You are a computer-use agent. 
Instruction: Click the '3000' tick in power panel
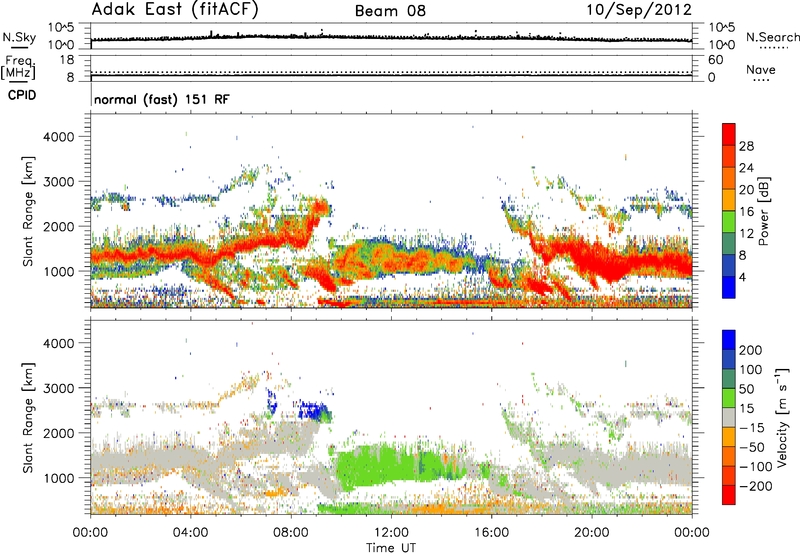click(59, 182)
